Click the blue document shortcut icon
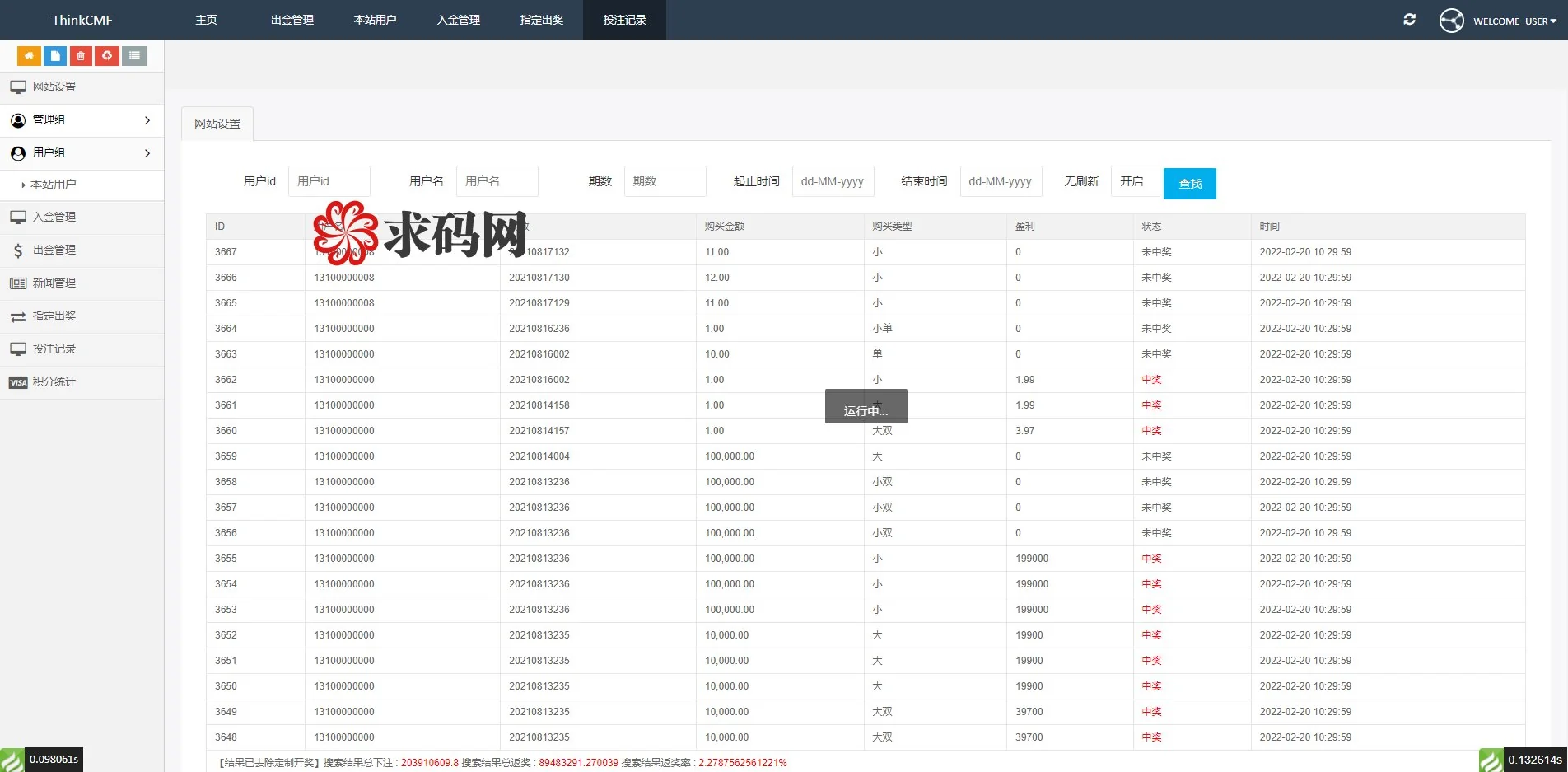Viewport: 1568px width, 772px height. point(55,56)
